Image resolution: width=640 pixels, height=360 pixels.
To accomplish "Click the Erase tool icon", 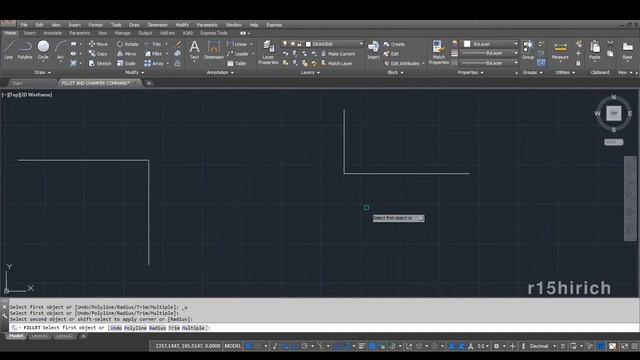I will click(179, 44).
